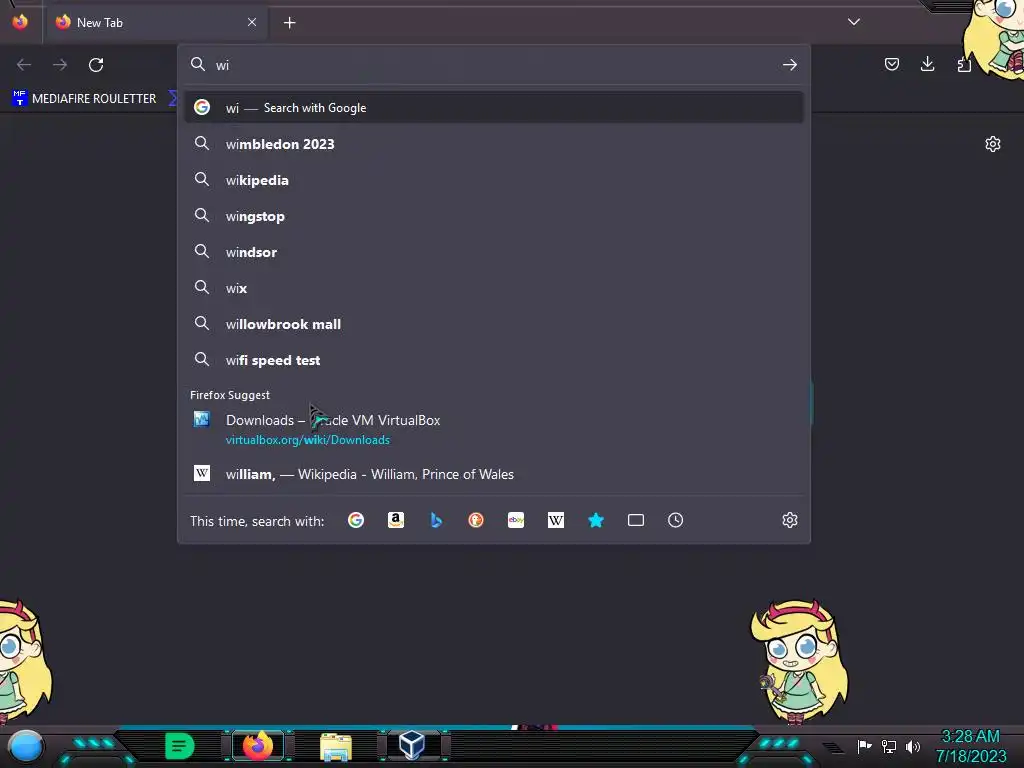Open search settings gear in dropdown

(x=790, y=520)
